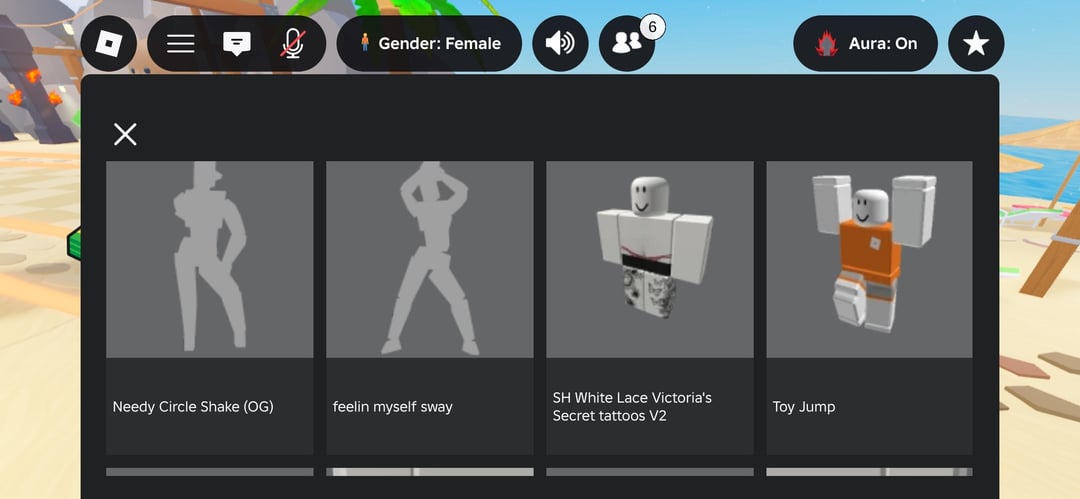Toggle the Gender: Female button
Screen dimensions: 1080x499
[430, 44]
